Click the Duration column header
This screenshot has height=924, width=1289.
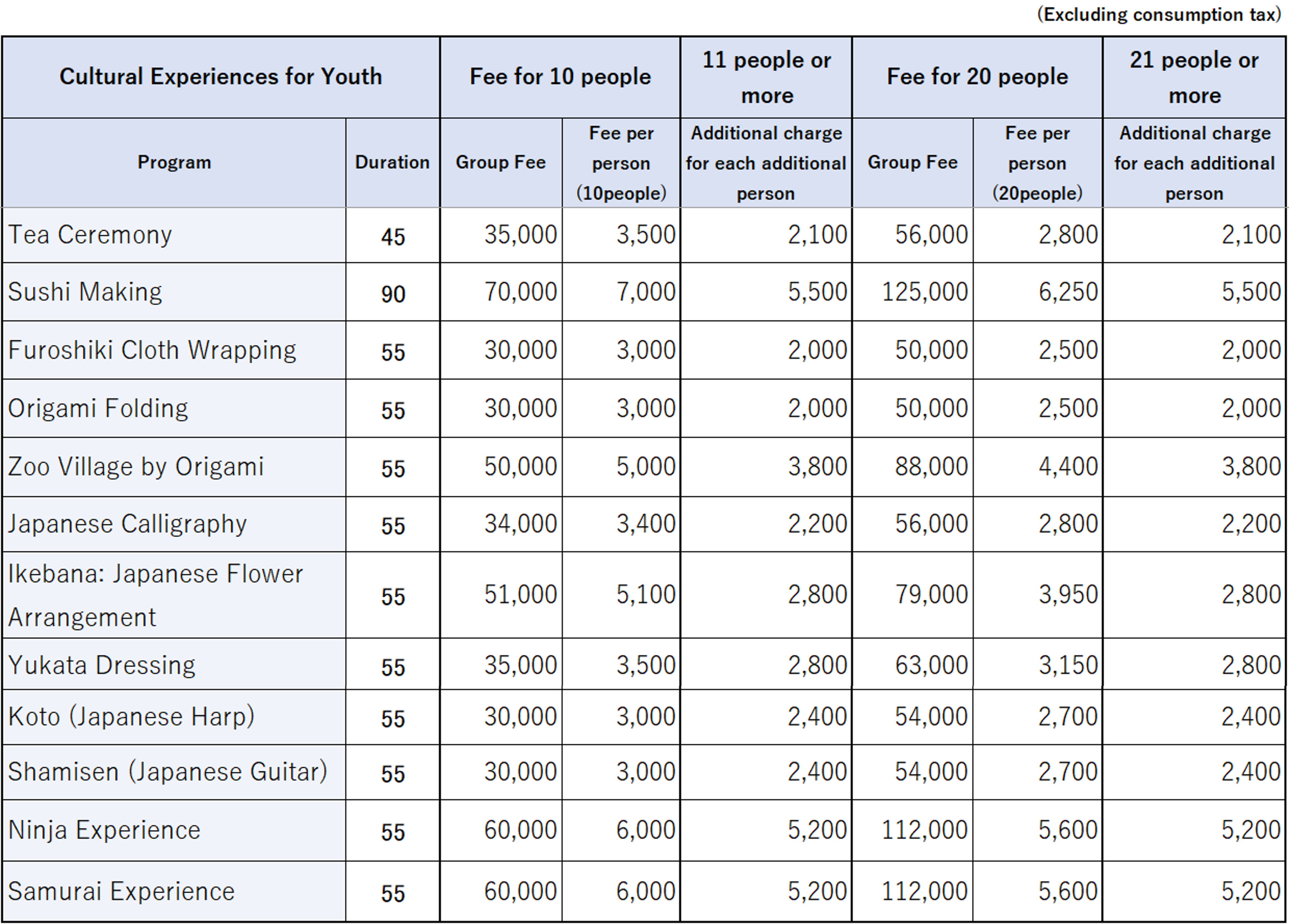pos(393,163)
